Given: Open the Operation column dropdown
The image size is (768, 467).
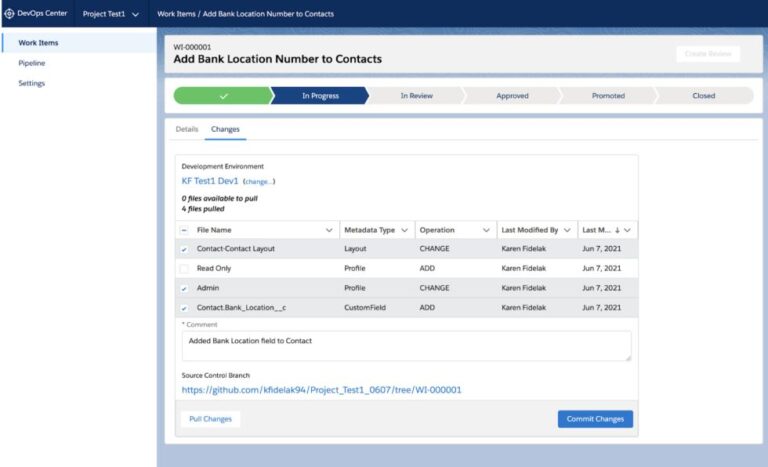Looking at the screenshot, I should click(x=484, y=230).
